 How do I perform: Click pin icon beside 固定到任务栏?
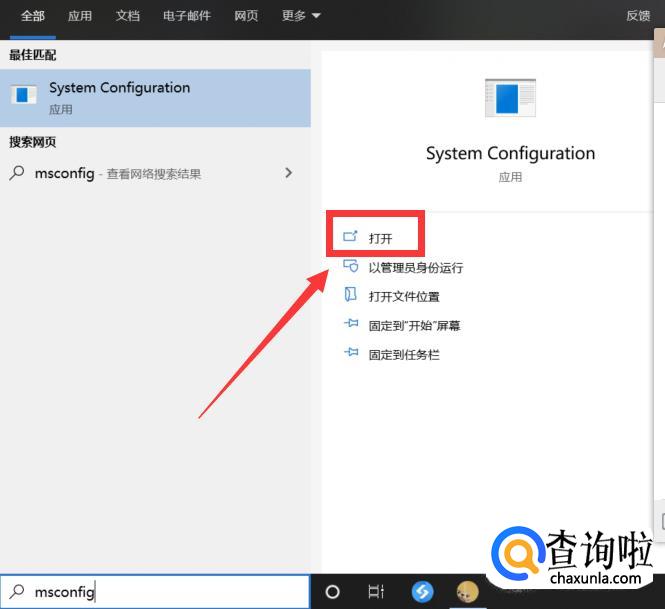[351, 352]
